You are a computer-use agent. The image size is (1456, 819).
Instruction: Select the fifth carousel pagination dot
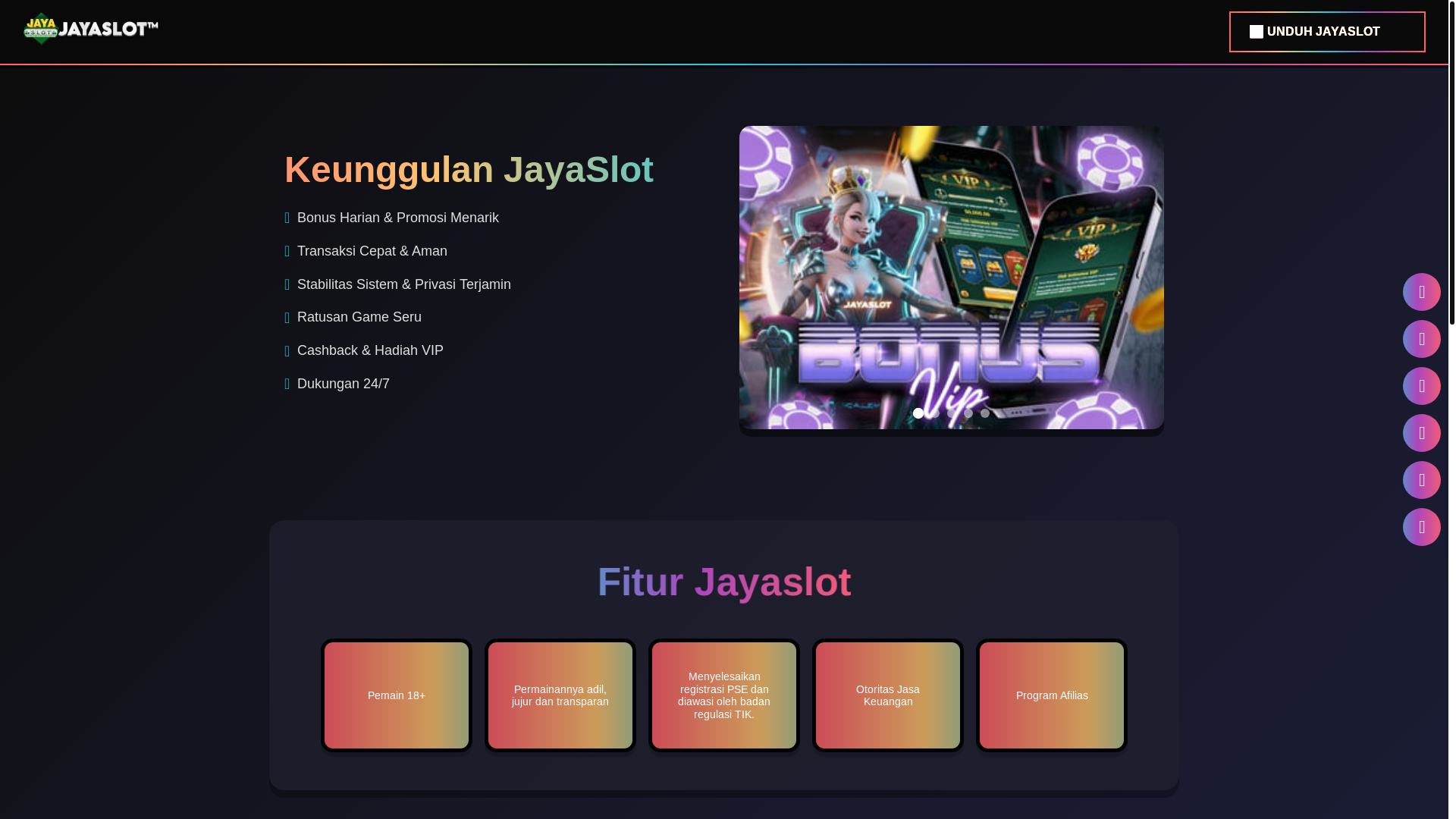coord(985,413)
